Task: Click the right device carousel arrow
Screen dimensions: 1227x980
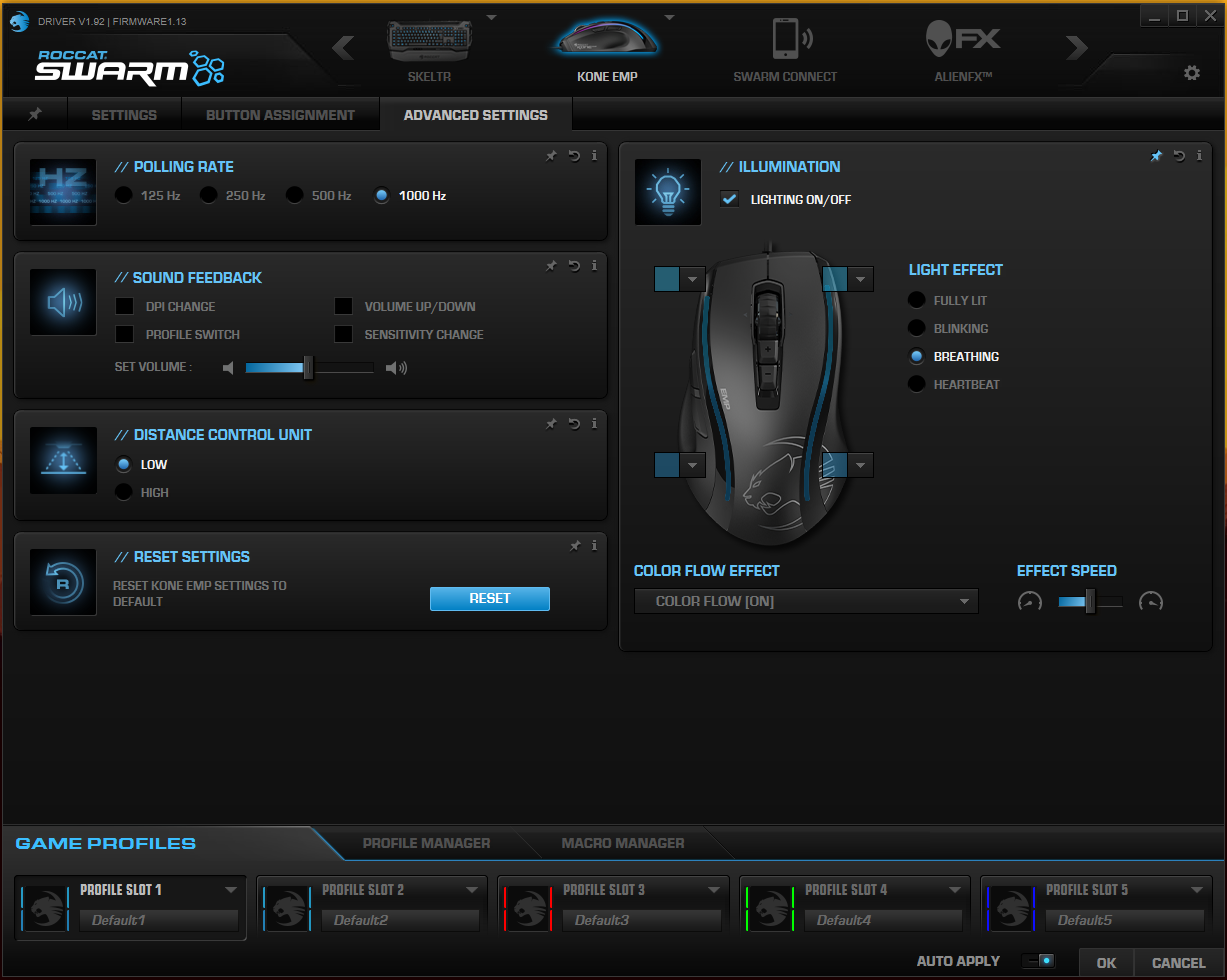Action: pos(1076,47)
